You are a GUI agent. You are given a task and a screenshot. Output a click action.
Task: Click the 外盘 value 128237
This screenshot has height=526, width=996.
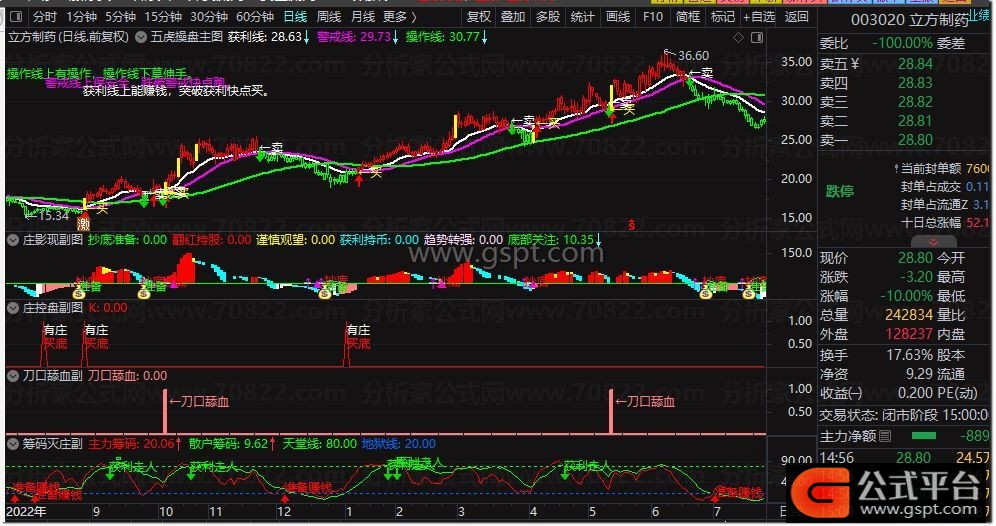908,334
